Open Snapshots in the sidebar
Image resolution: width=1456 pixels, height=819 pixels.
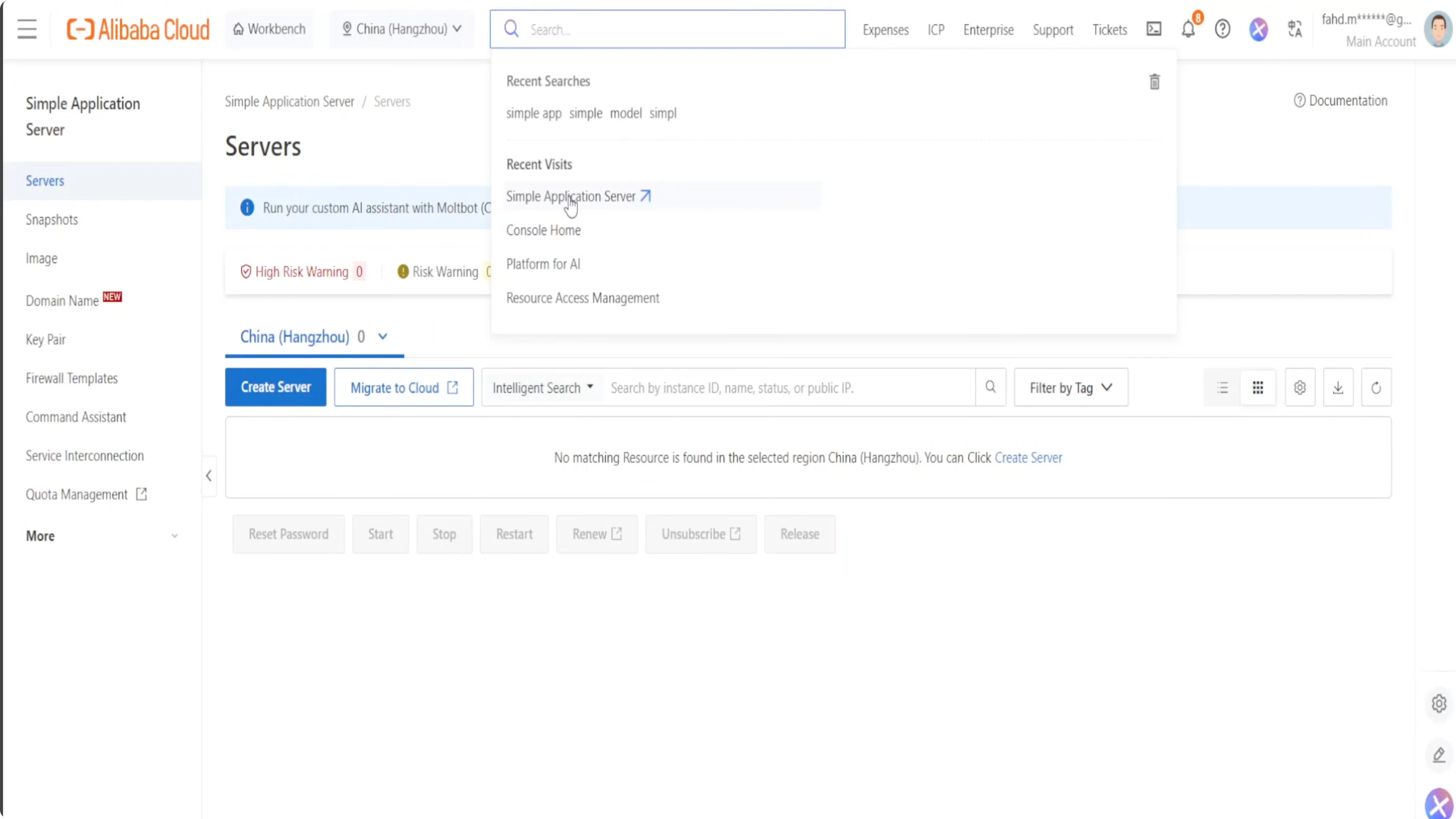51,219
